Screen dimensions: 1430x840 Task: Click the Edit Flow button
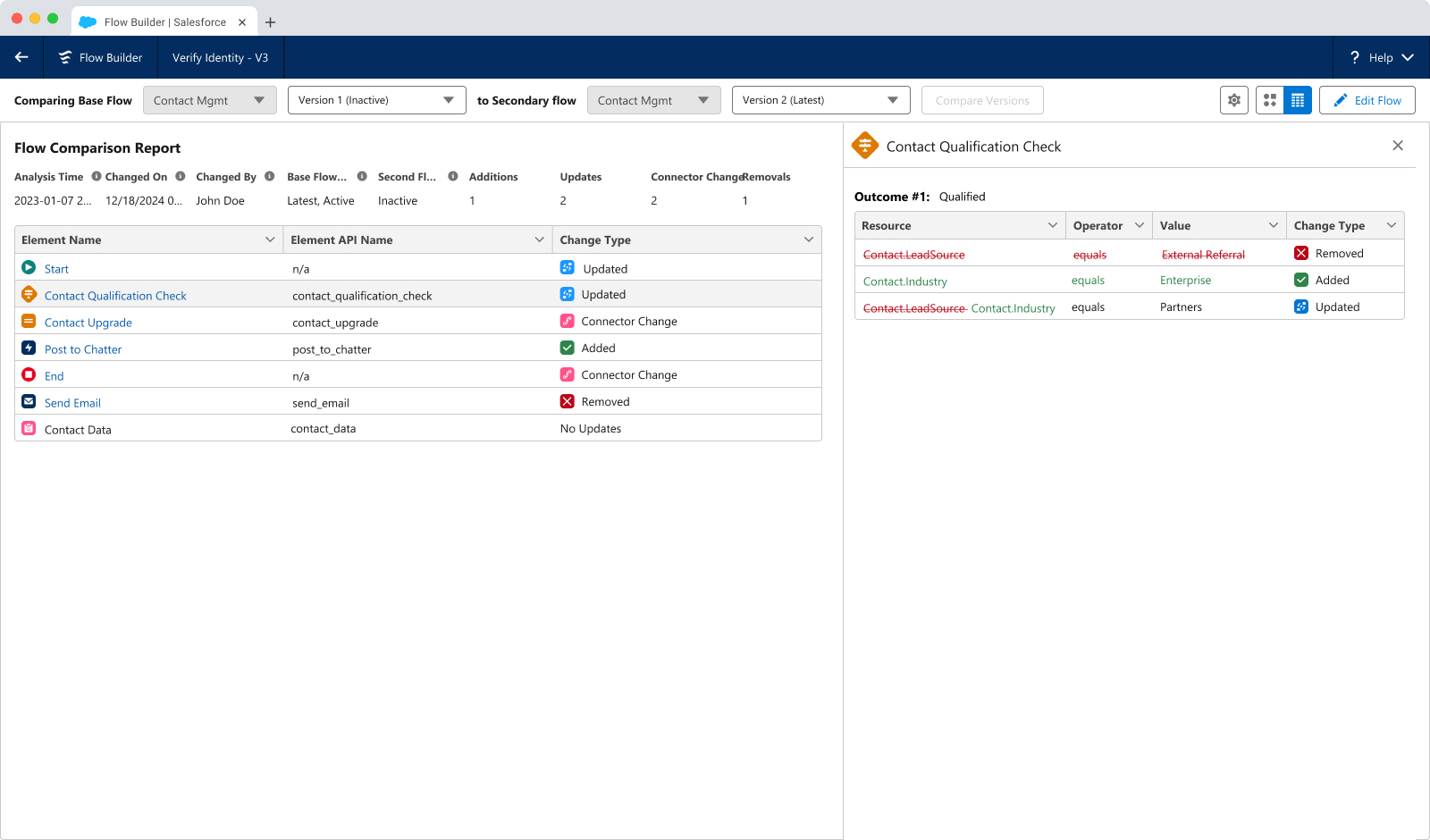[1367, 100]
